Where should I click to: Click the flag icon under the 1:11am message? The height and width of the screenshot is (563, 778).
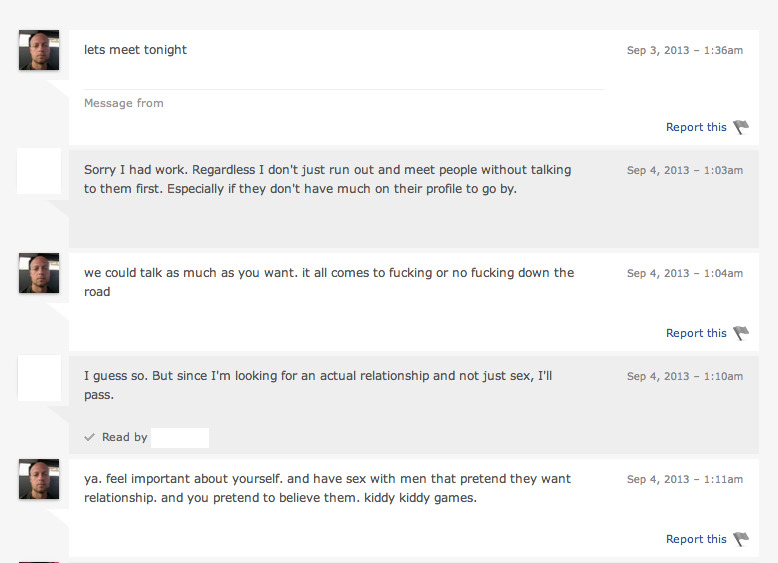(x=741, y=539)
